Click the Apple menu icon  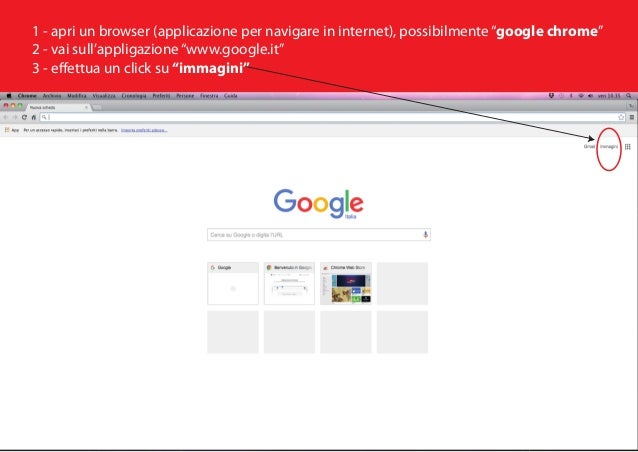[x=9, y=96]
